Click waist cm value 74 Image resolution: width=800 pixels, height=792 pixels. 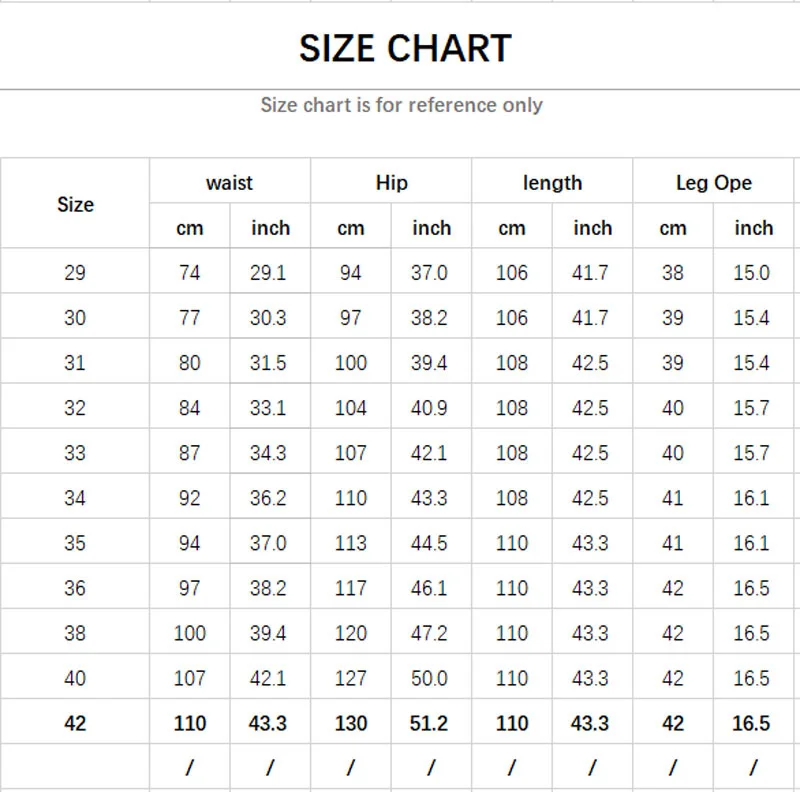click(189, 273)
